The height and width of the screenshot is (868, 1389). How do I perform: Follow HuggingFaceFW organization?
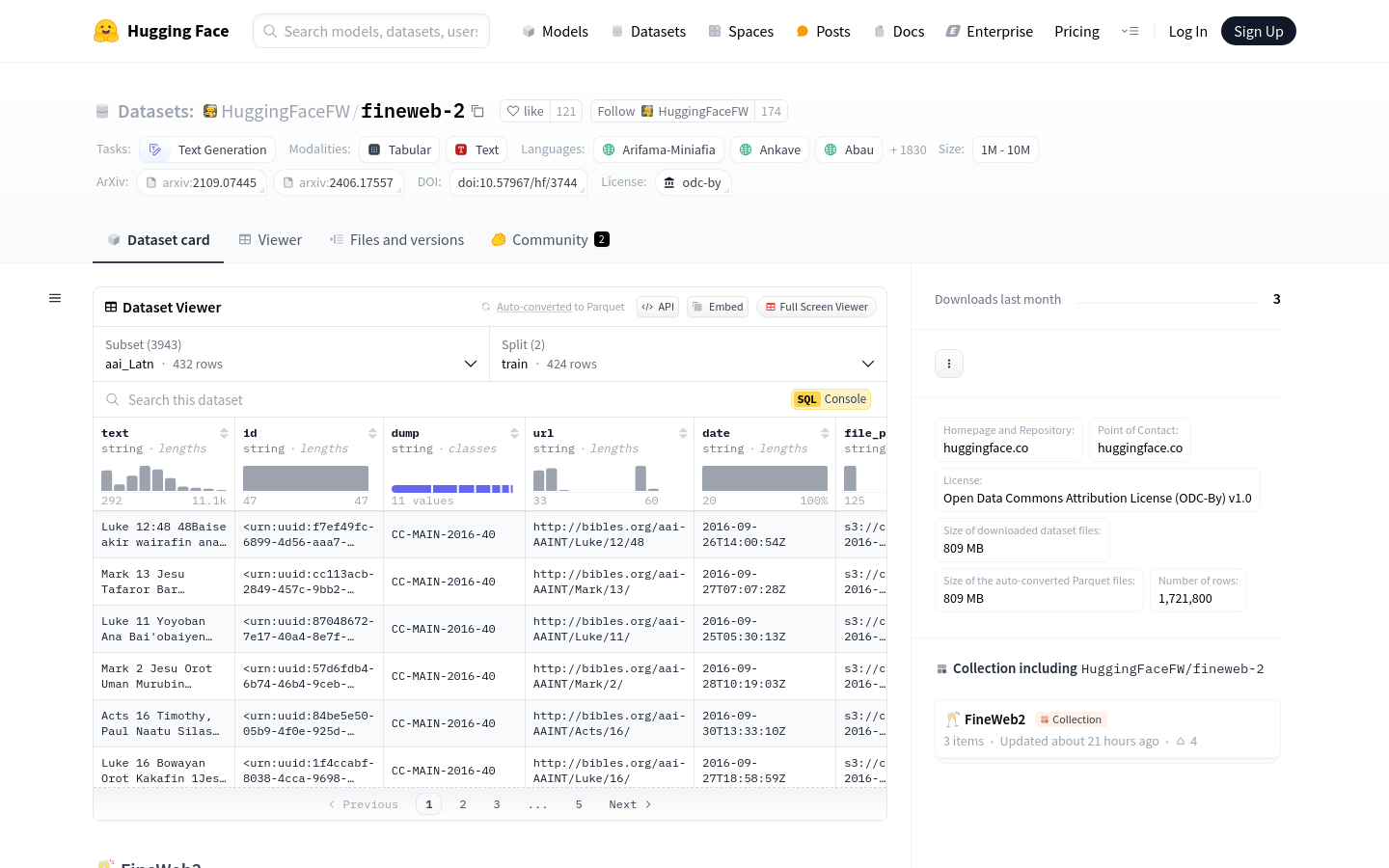click(x=672, y=111)
